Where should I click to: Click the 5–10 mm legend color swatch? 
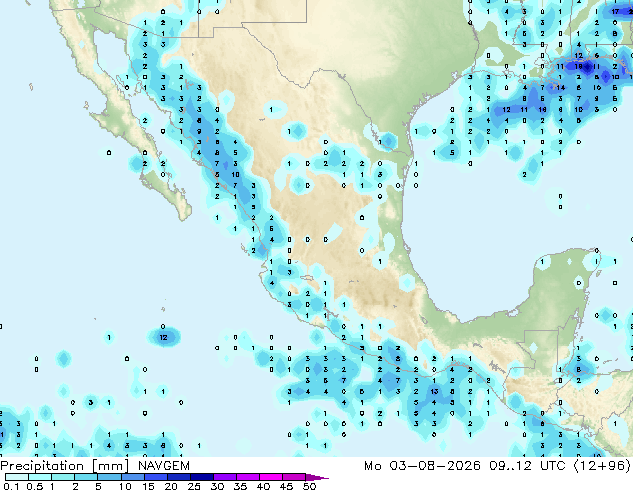(109, 477)
